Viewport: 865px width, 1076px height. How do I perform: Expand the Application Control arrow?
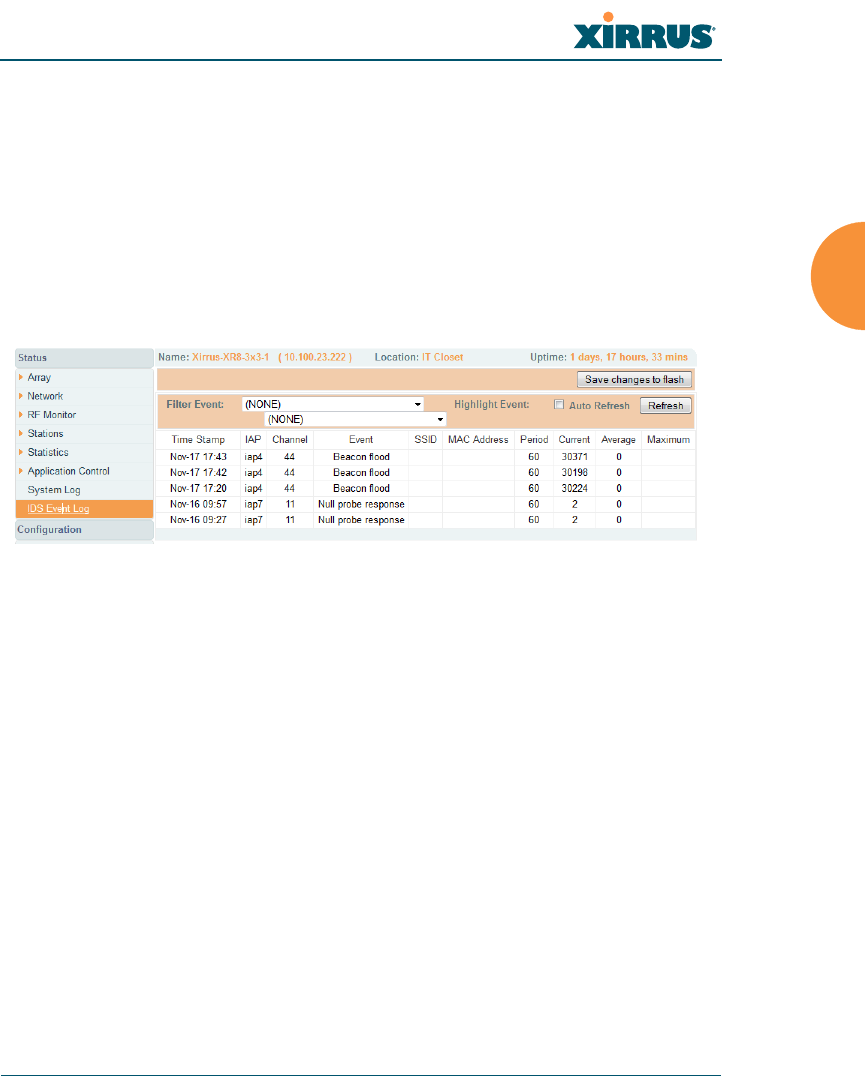coord(21,471)
